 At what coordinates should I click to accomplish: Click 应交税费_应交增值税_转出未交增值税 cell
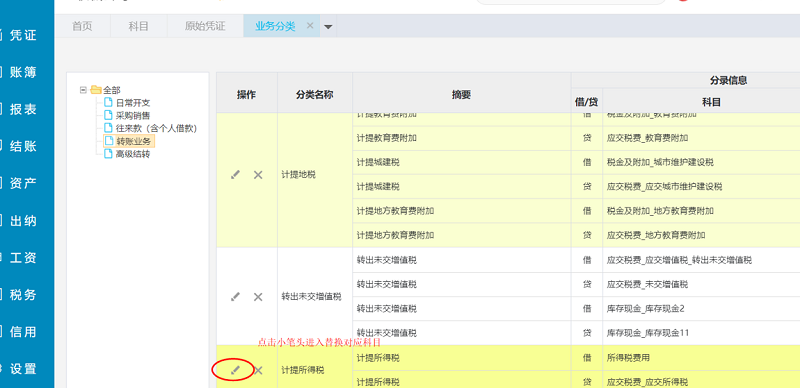pyautogui.click(x=702, y=260)
